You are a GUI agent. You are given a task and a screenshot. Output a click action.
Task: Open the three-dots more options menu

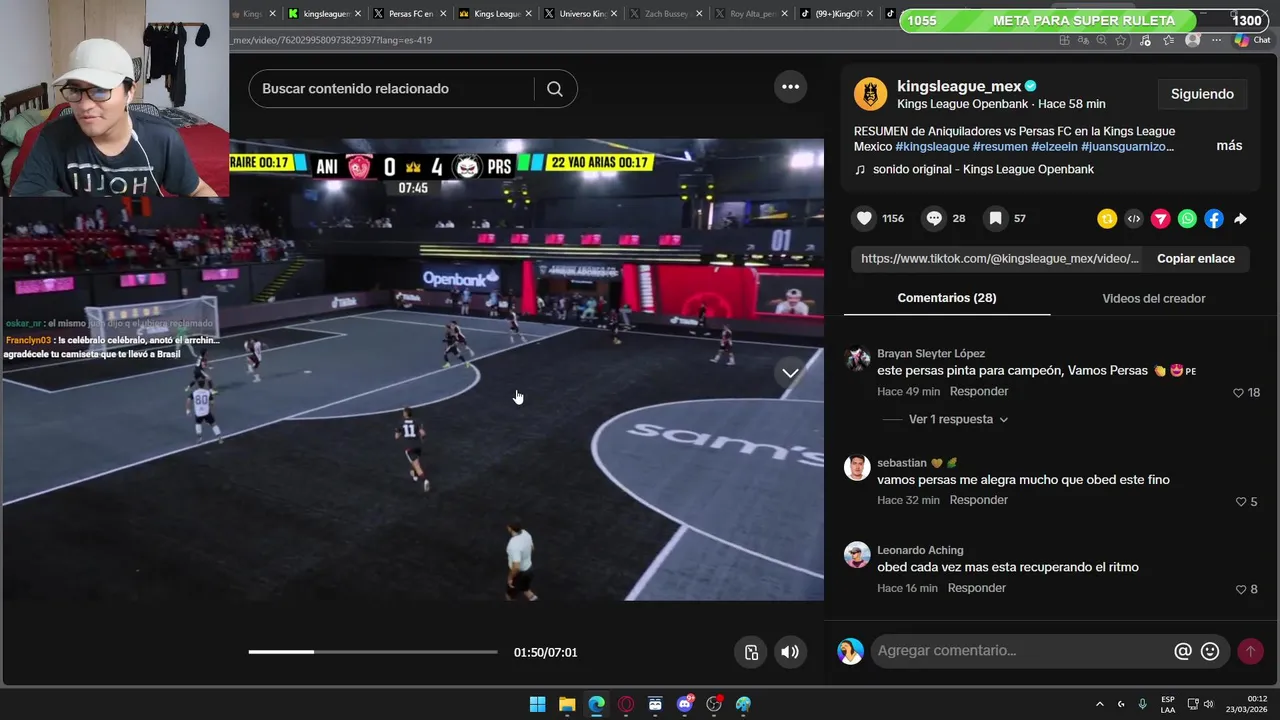790,87
